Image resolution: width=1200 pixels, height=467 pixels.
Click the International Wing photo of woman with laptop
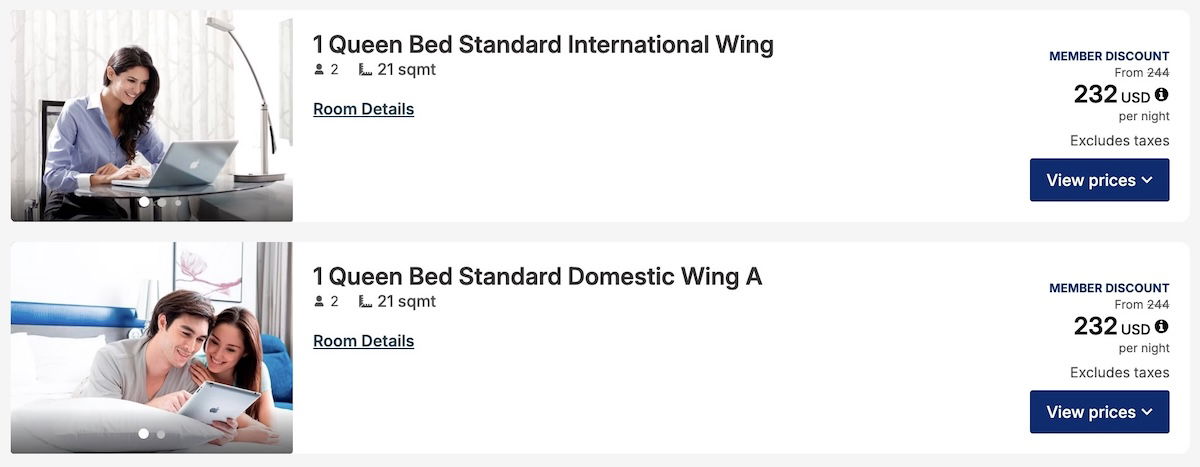pyautogui.click(x=151, y=110)
